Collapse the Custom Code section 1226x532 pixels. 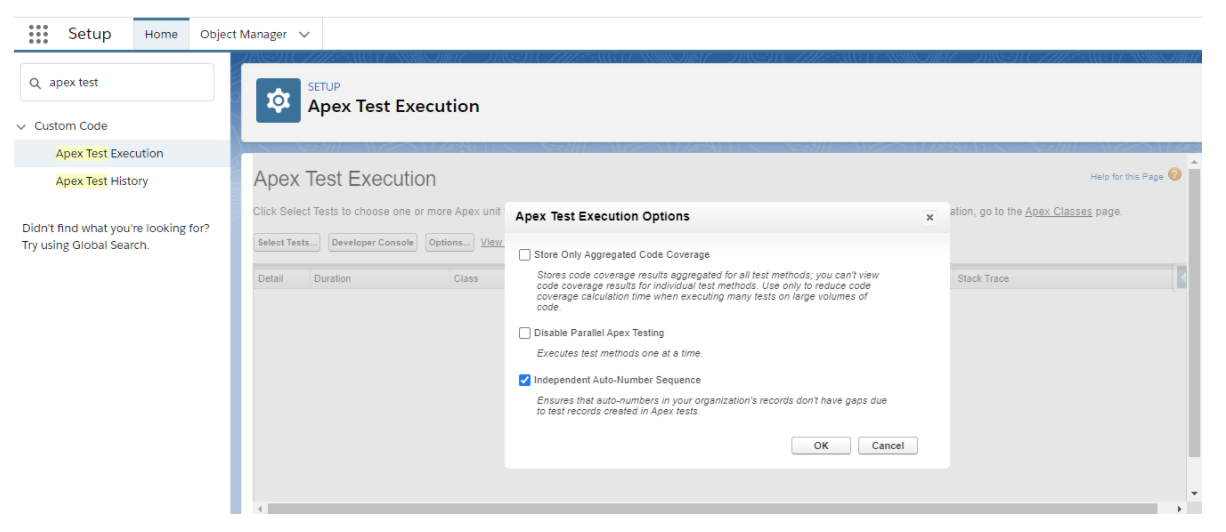[21, 126]
